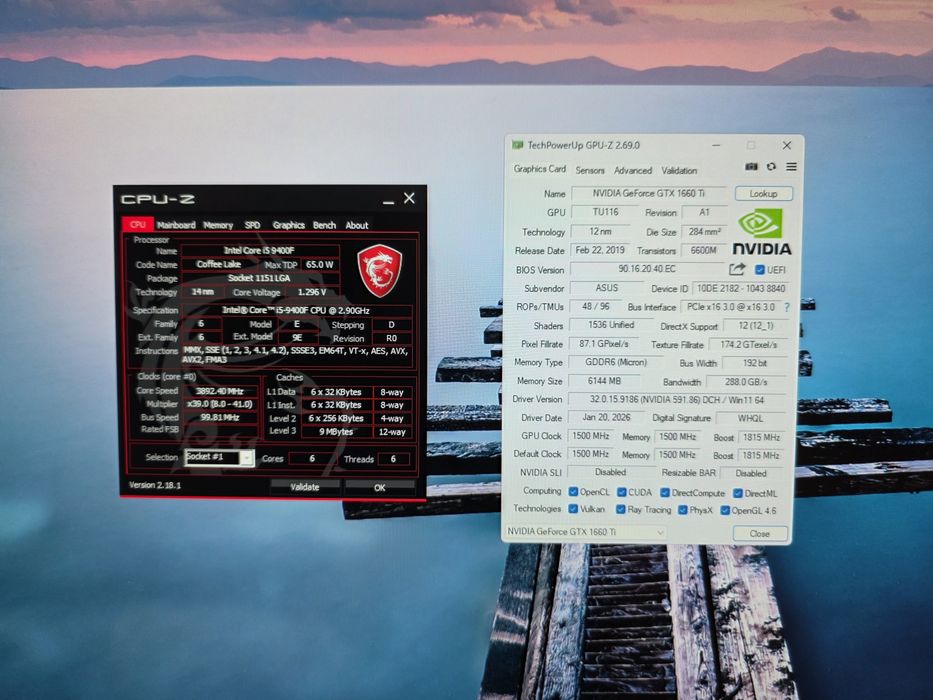Viewport: 933px width, 700px height.
Task: Click the Core Speed value 3892.40 MHz
Action: (220, 391)
